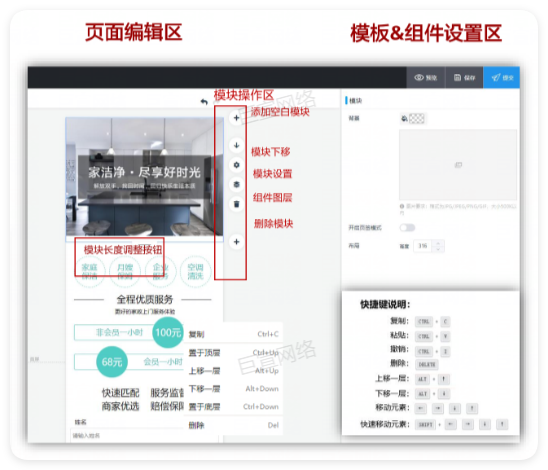Screen dimensions: 548x470
Task: Add a blank module below the banner
Action: 236,241
